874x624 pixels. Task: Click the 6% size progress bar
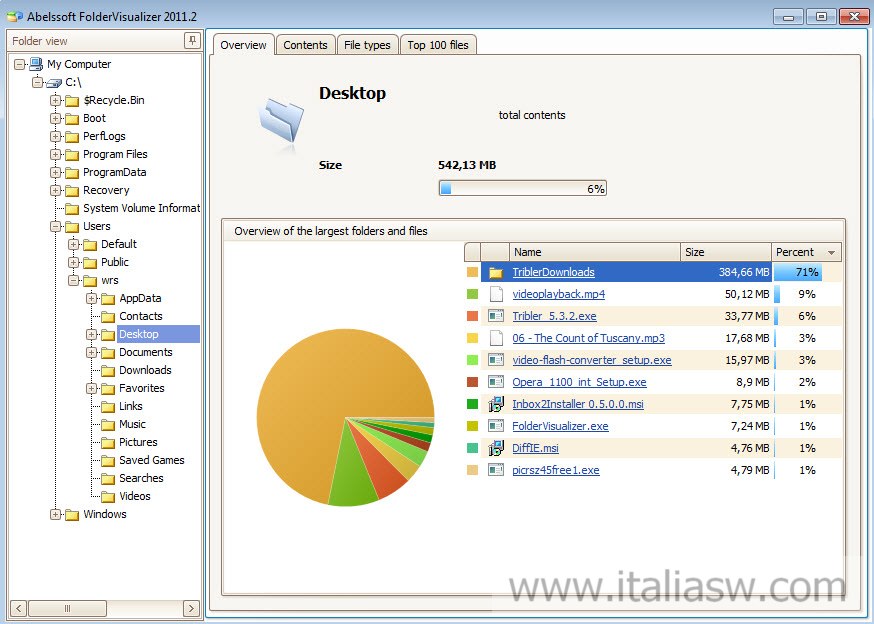tap(523, 188)
